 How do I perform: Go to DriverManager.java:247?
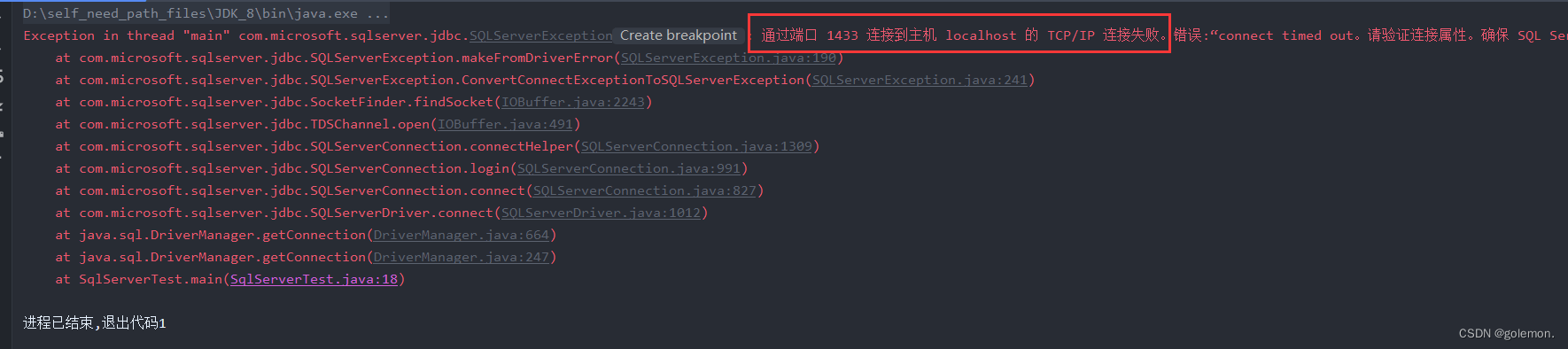point(462,257)
